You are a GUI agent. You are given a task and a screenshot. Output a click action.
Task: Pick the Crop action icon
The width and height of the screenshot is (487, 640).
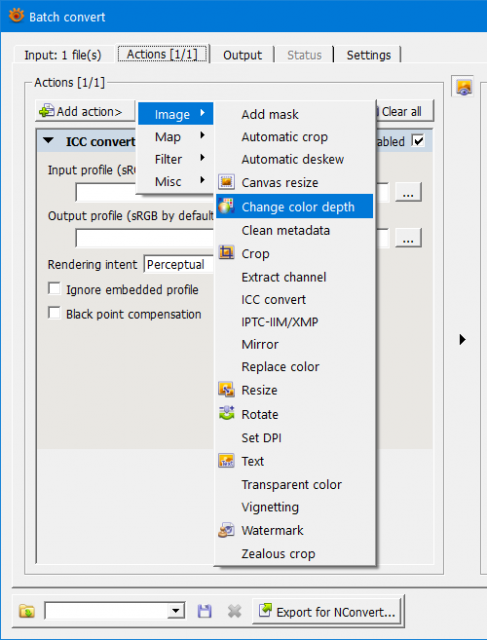click(226, 253)
